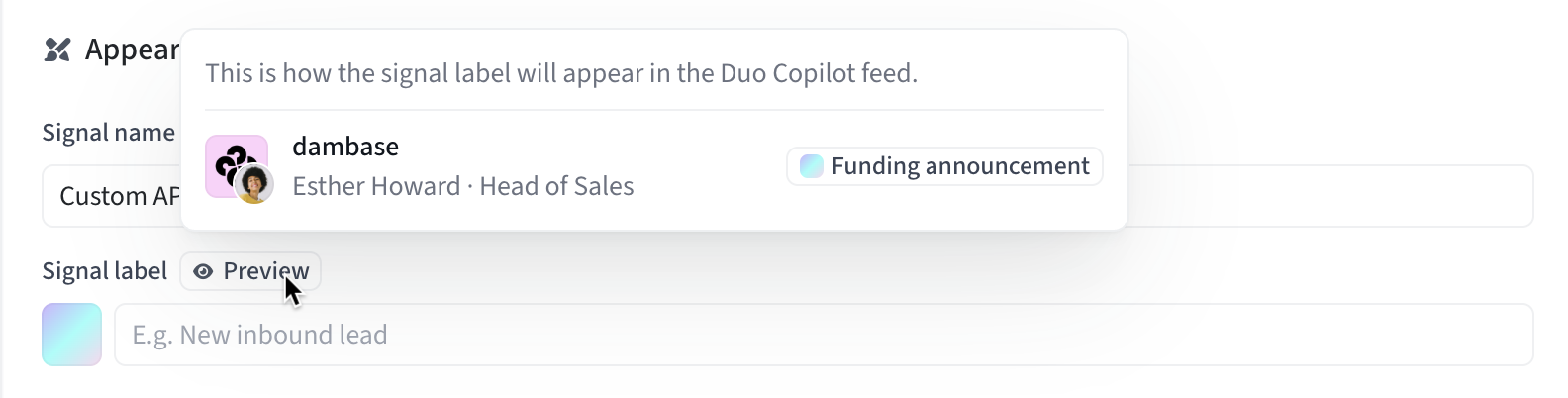
Task: Click the divider line in preview popup
Action: pos(653,110)
